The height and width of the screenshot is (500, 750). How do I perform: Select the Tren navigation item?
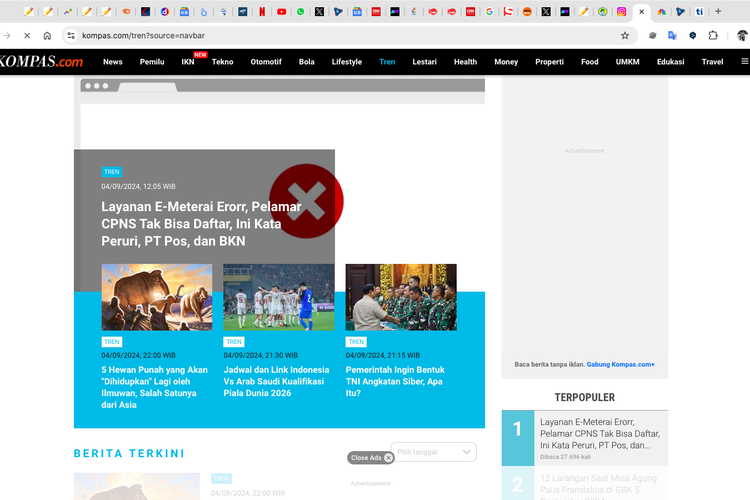click(x=387, y=62)
